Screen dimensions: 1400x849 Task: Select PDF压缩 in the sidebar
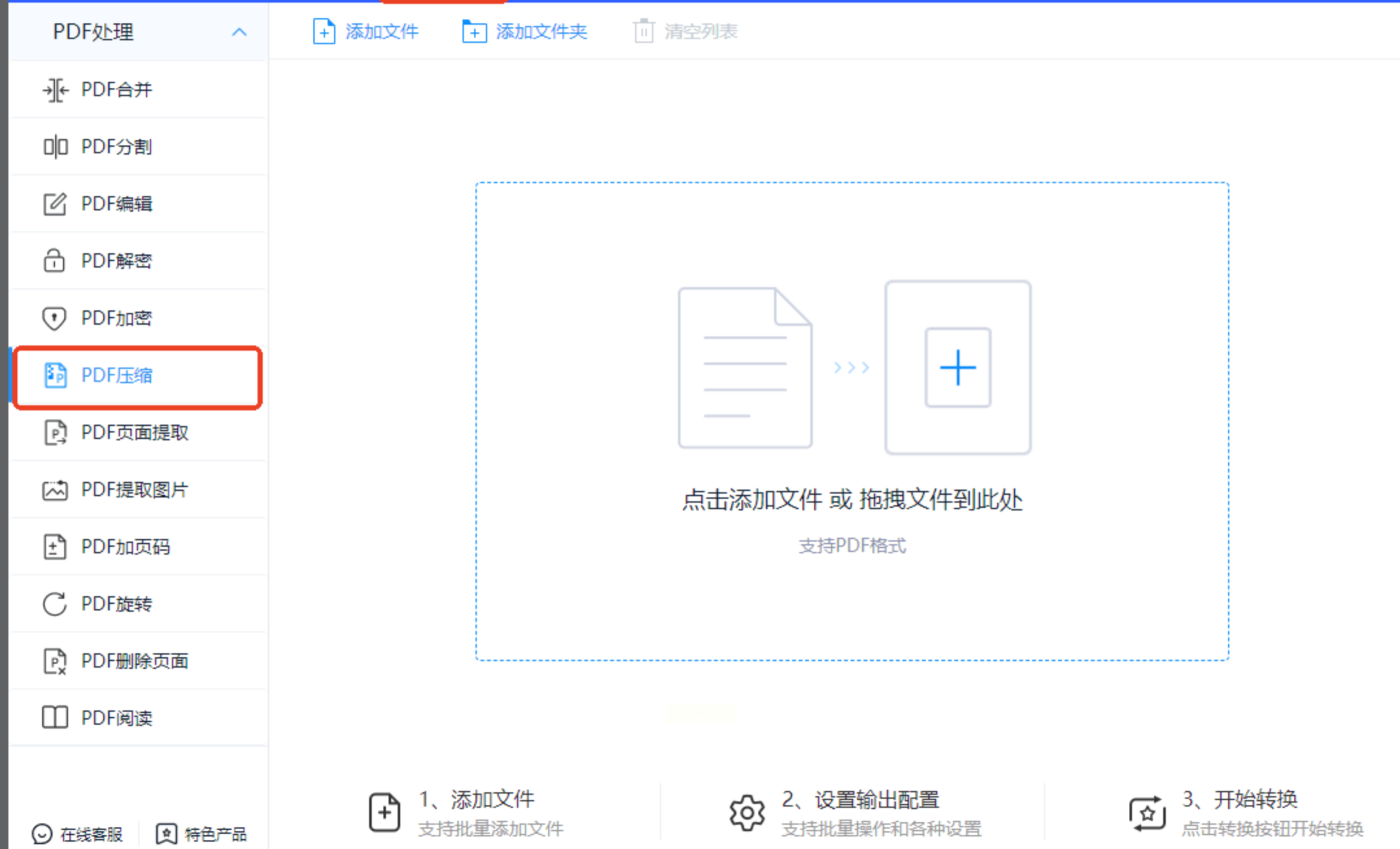point(117,375)
